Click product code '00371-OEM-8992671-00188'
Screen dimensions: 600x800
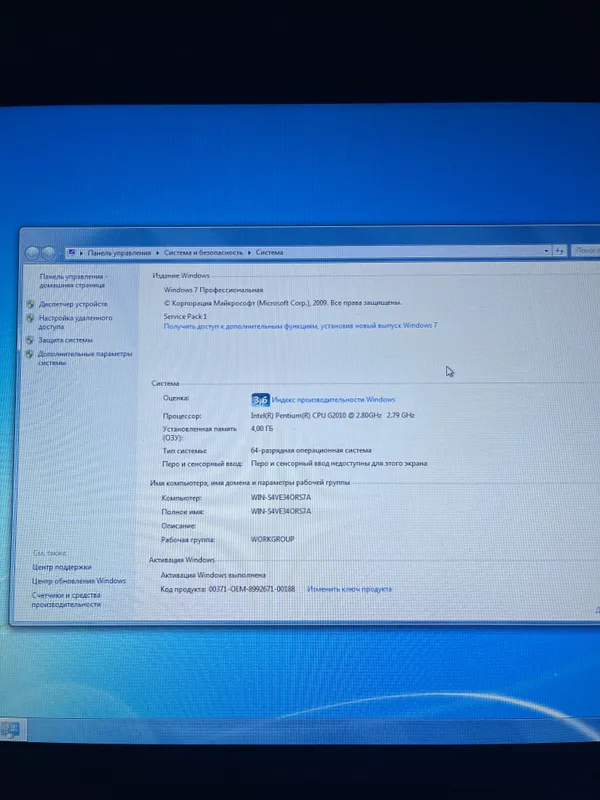tap(252, 589)
